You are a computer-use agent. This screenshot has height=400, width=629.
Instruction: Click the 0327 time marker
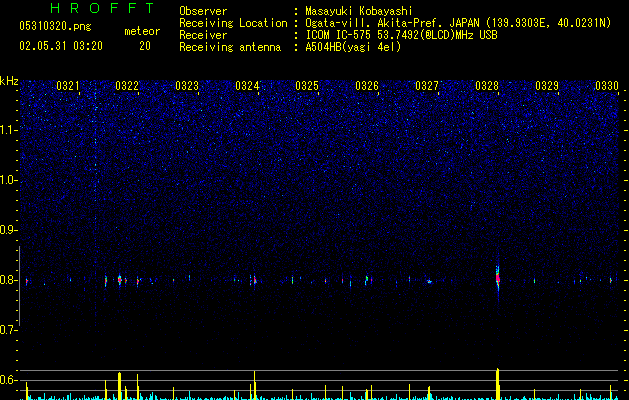(x=427, y=86)
